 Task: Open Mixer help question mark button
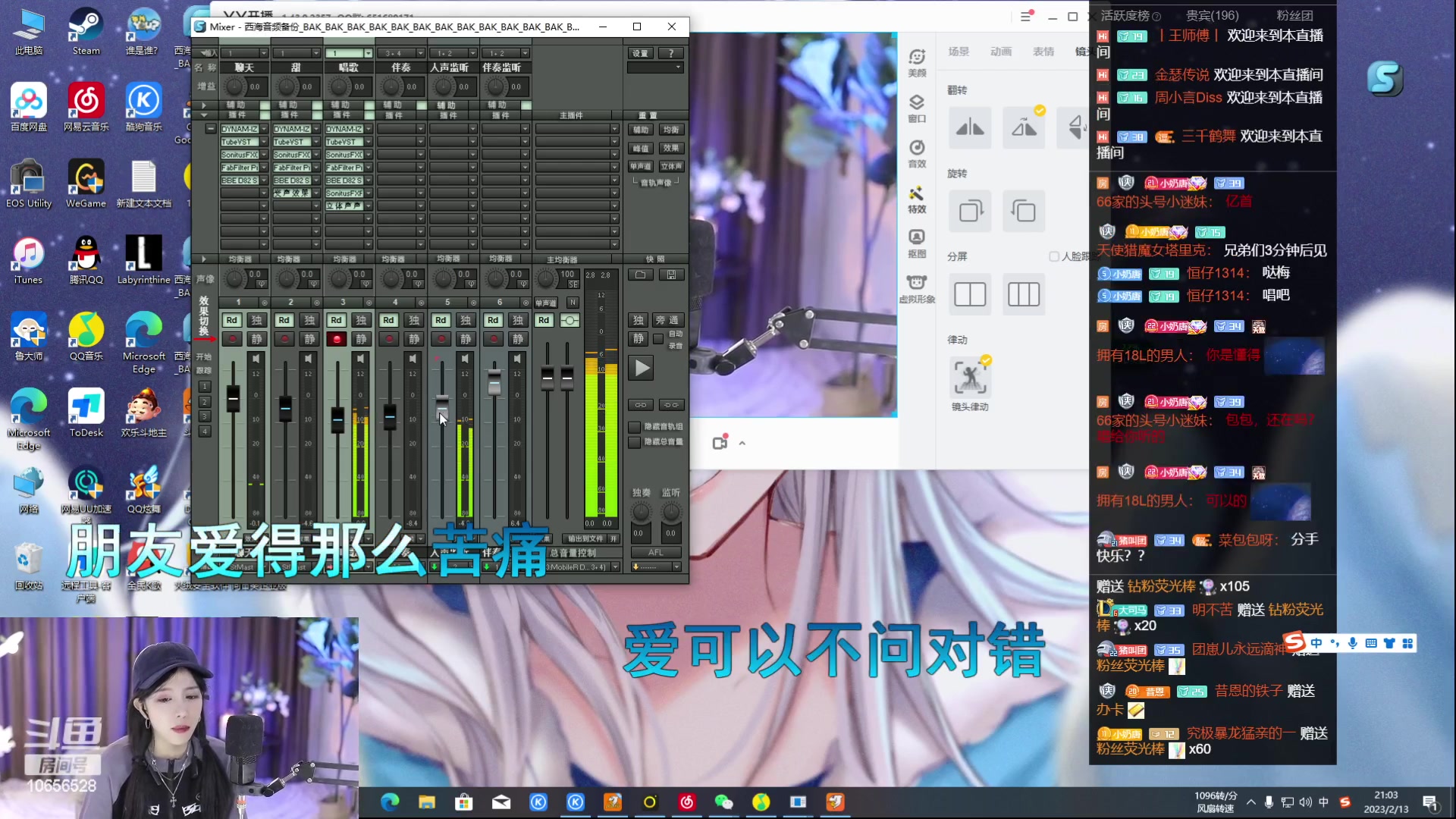coord(671,53)
